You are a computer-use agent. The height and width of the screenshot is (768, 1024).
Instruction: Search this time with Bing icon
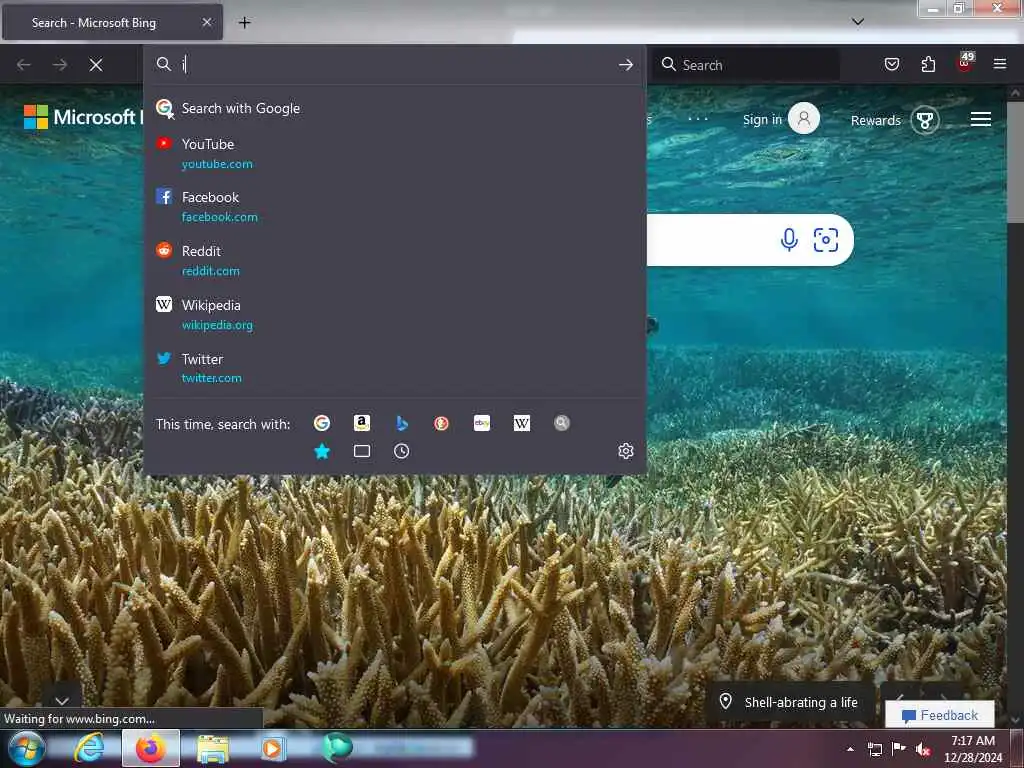point(402,423)
